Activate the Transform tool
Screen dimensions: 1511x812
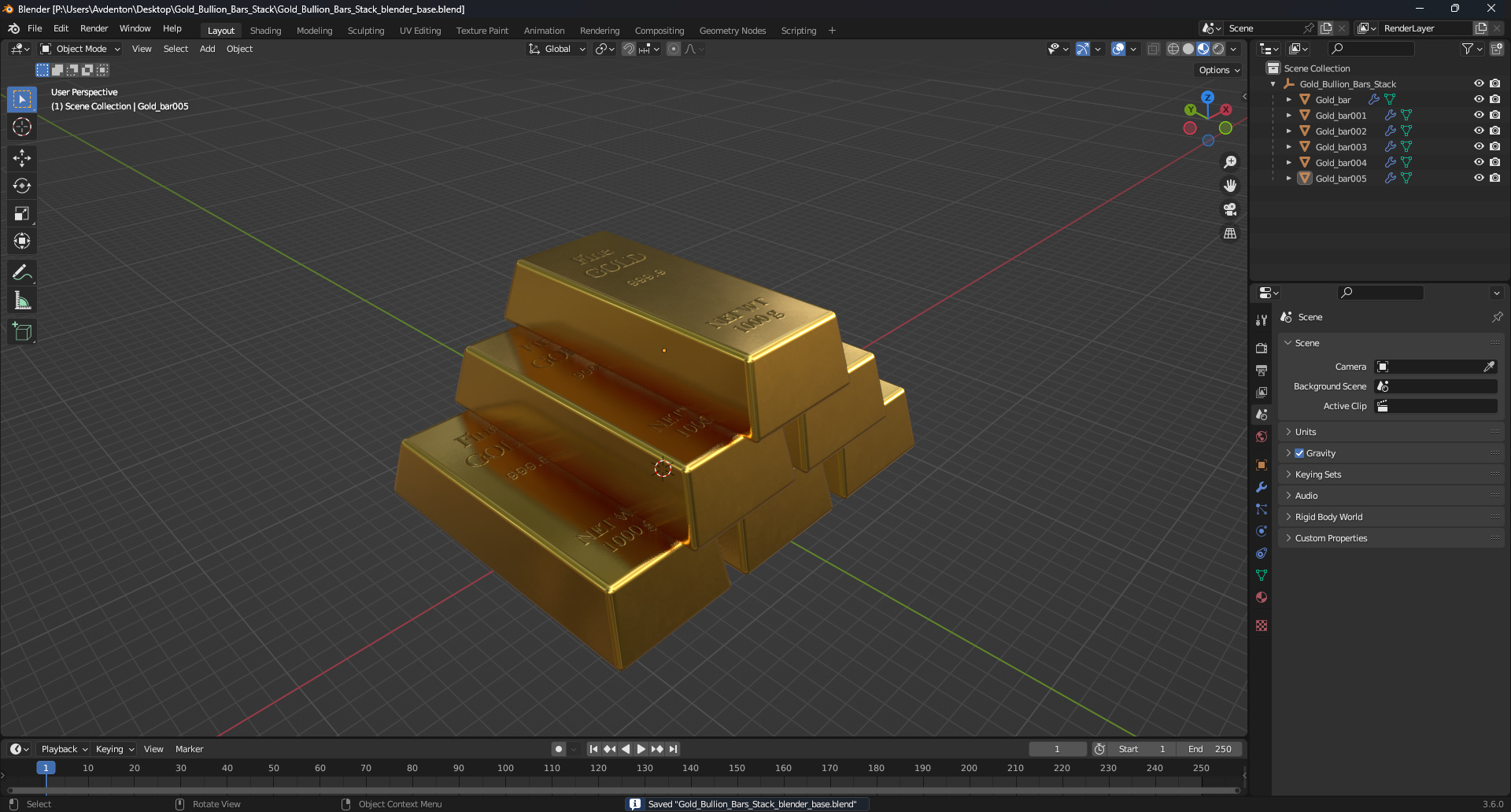(x=22, y=241)
